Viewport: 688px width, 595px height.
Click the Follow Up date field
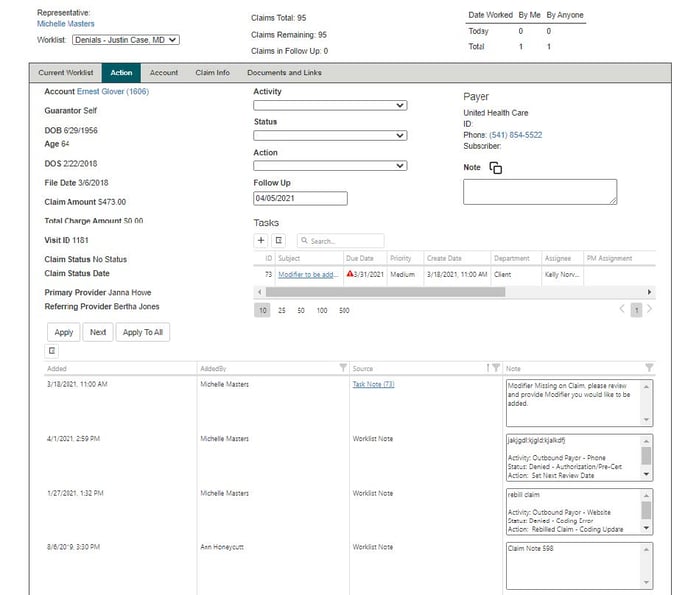300,198
